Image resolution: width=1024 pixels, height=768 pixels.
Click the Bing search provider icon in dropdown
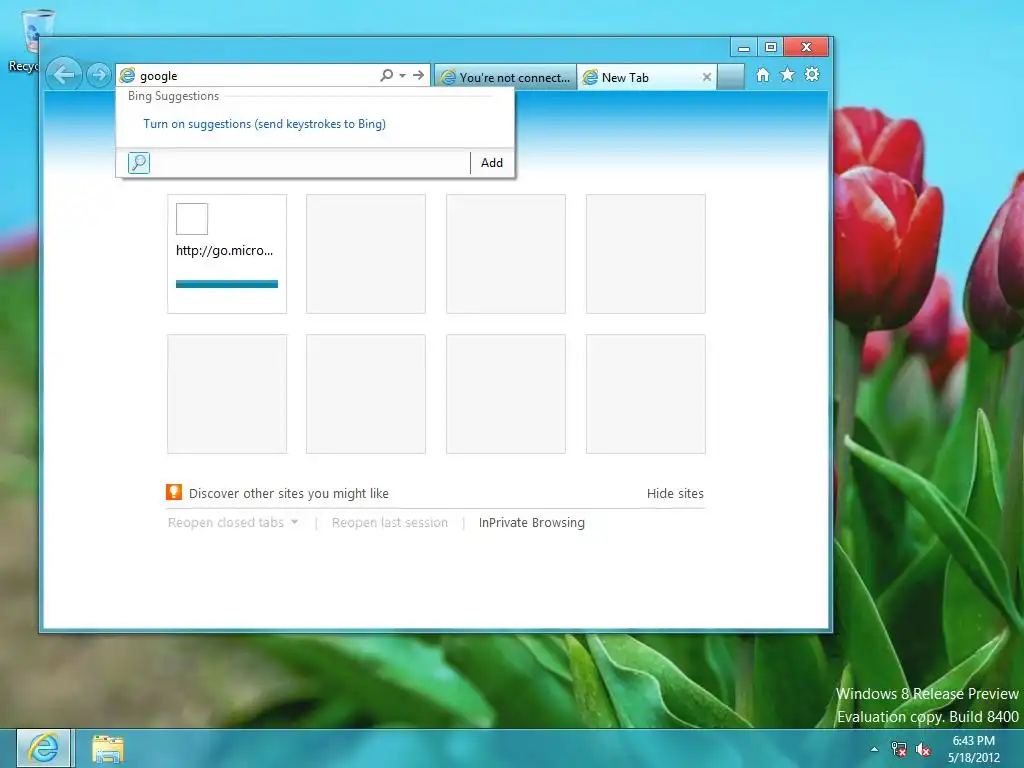(x=138, y=163)
